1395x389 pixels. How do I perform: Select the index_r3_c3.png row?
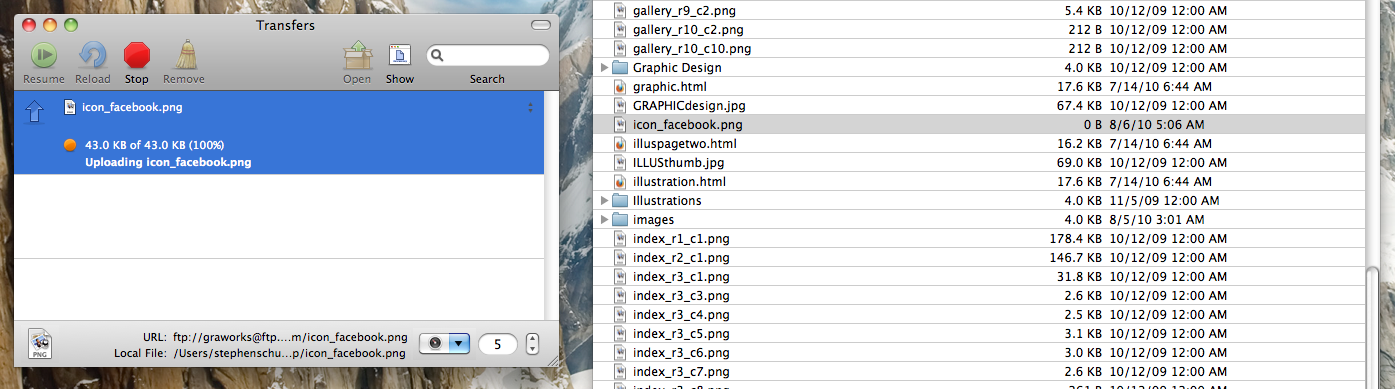[x=979, y=296]
